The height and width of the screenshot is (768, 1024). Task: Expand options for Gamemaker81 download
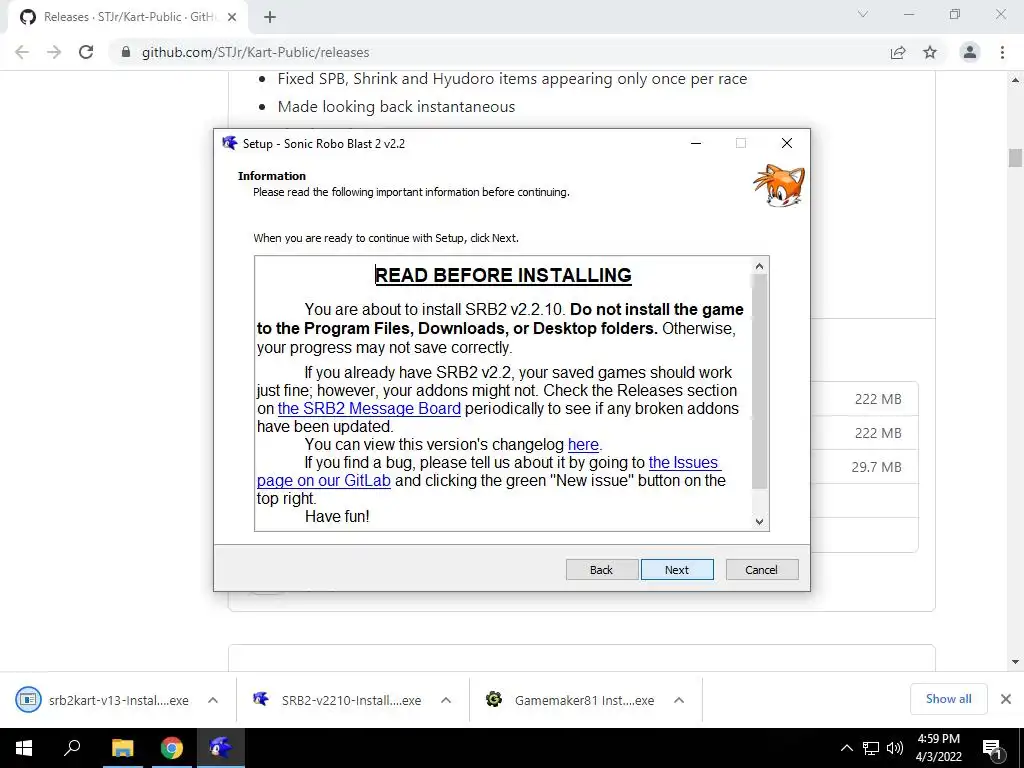[679, 700]
